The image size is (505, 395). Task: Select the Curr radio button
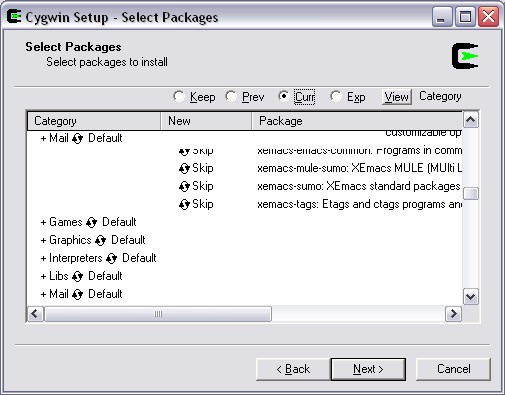[284, 97]
